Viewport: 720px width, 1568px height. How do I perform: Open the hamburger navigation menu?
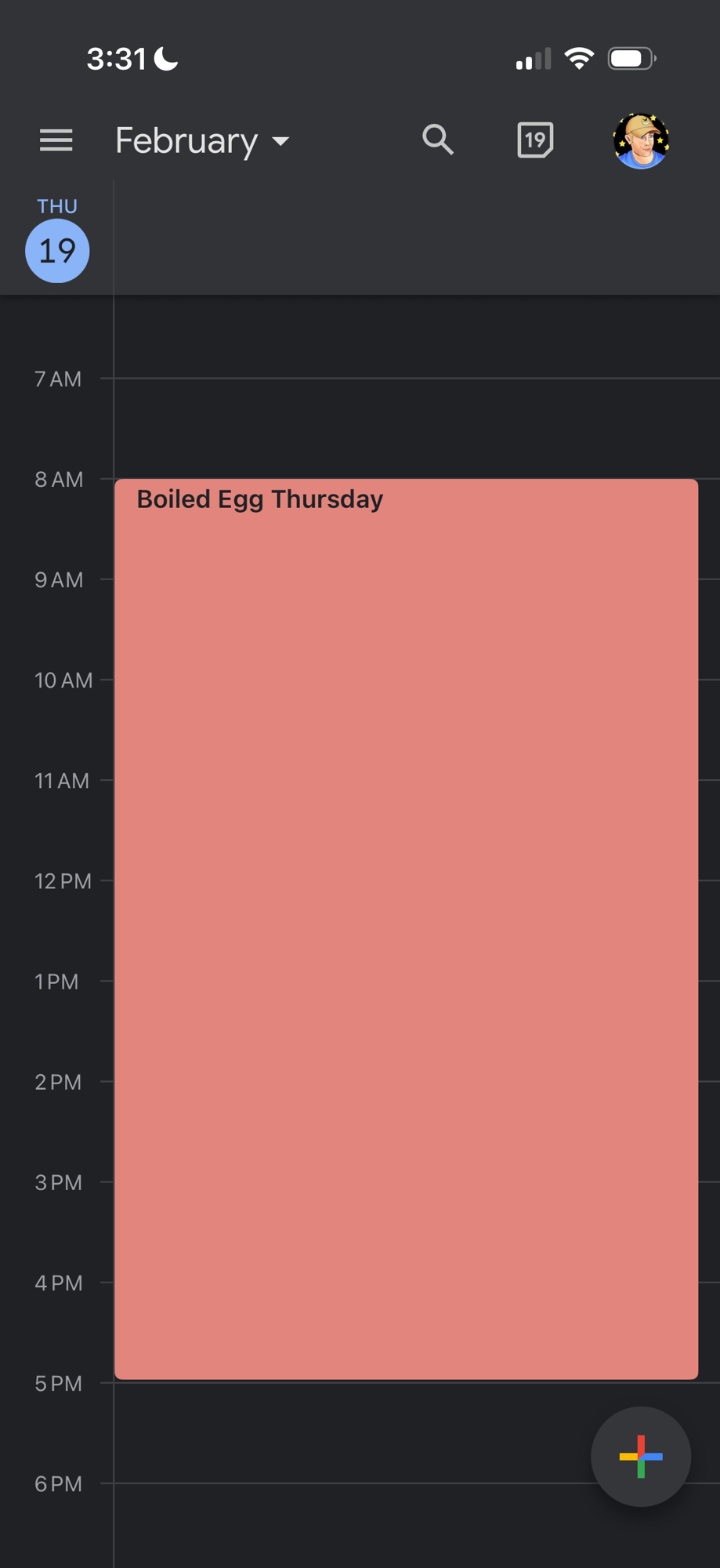coord(56,141)
